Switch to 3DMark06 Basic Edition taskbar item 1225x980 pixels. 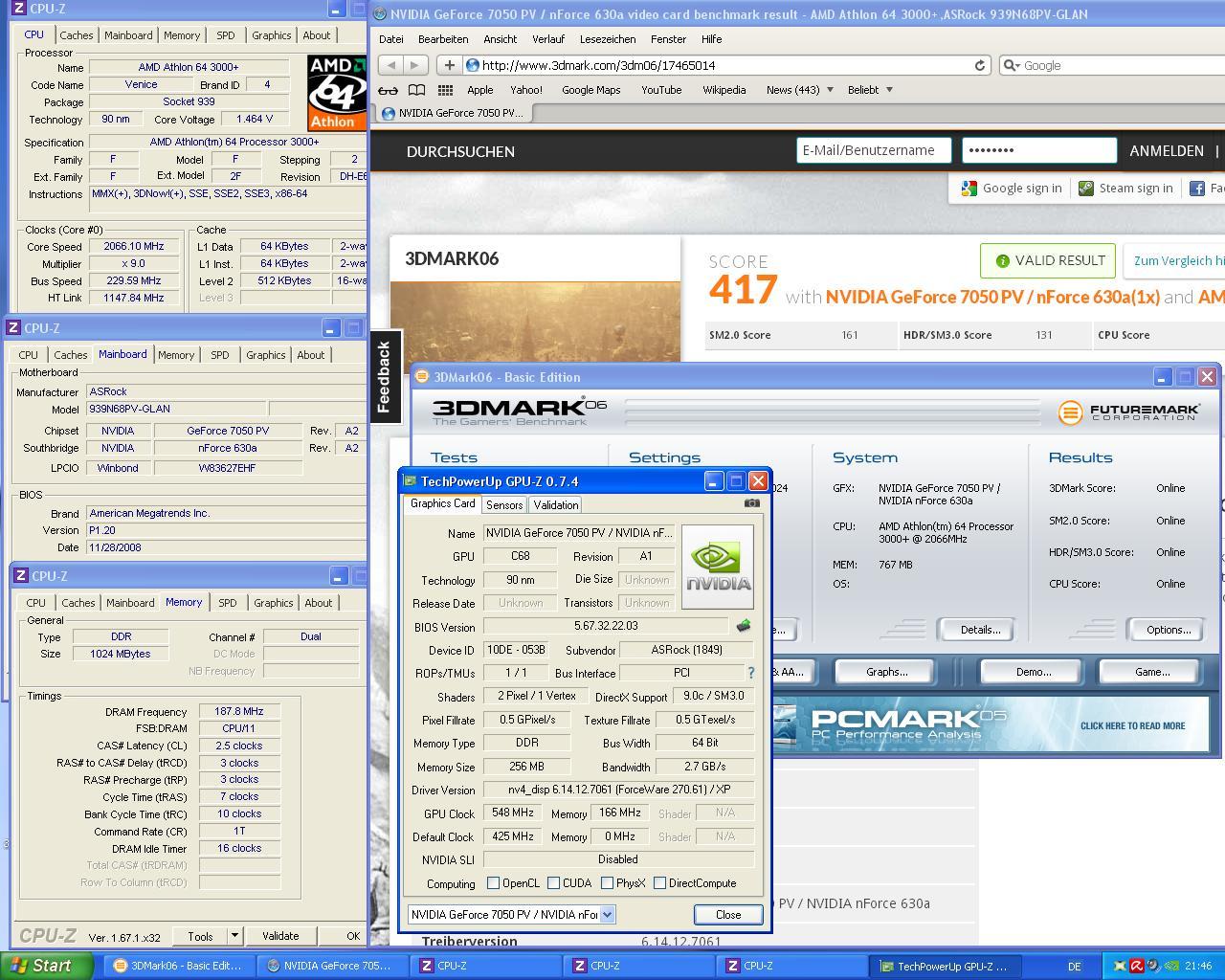180,966
